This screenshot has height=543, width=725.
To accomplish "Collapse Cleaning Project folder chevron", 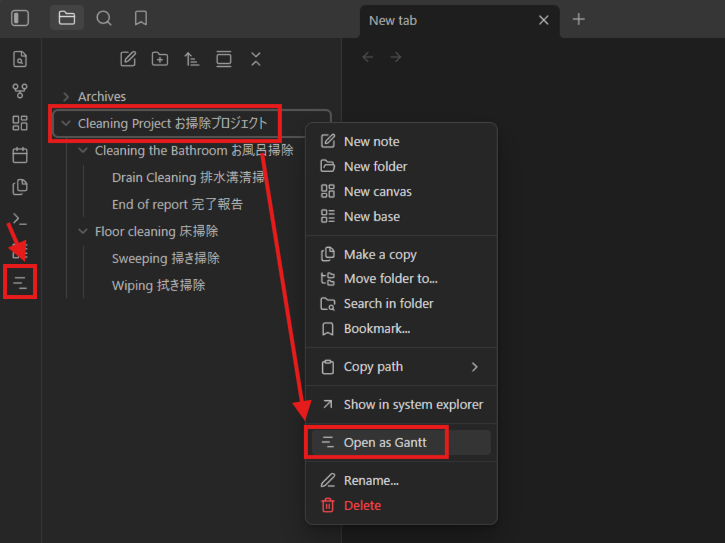I will tap(66, 123).
